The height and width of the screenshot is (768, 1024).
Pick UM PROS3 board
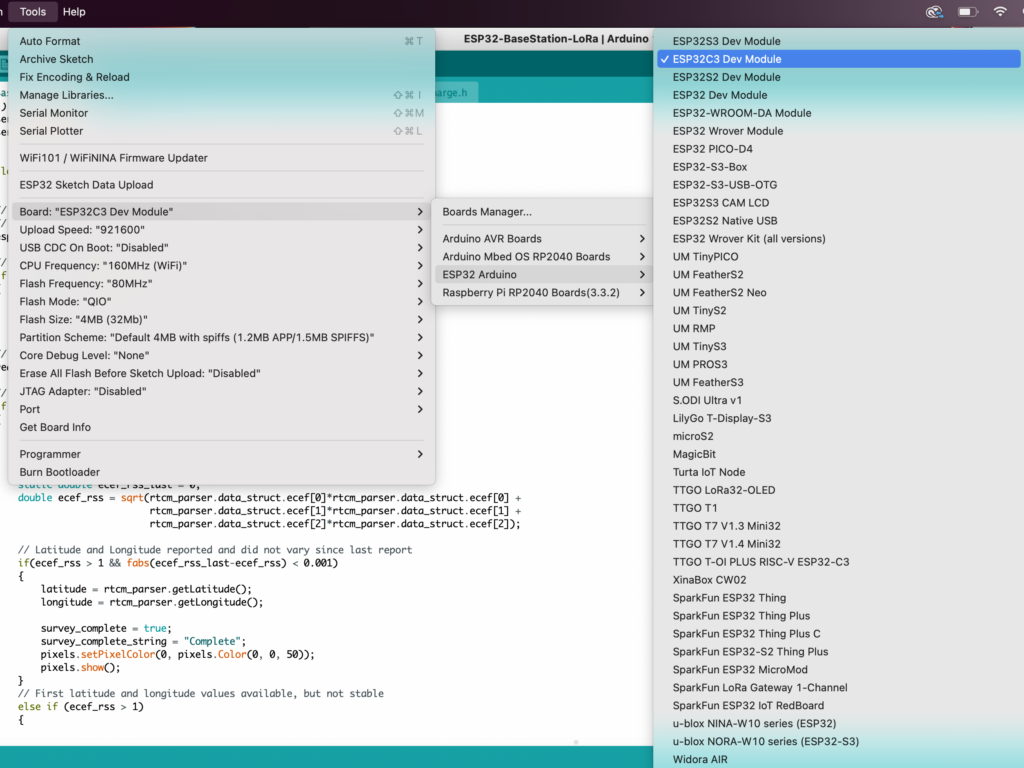click(839, 364)
